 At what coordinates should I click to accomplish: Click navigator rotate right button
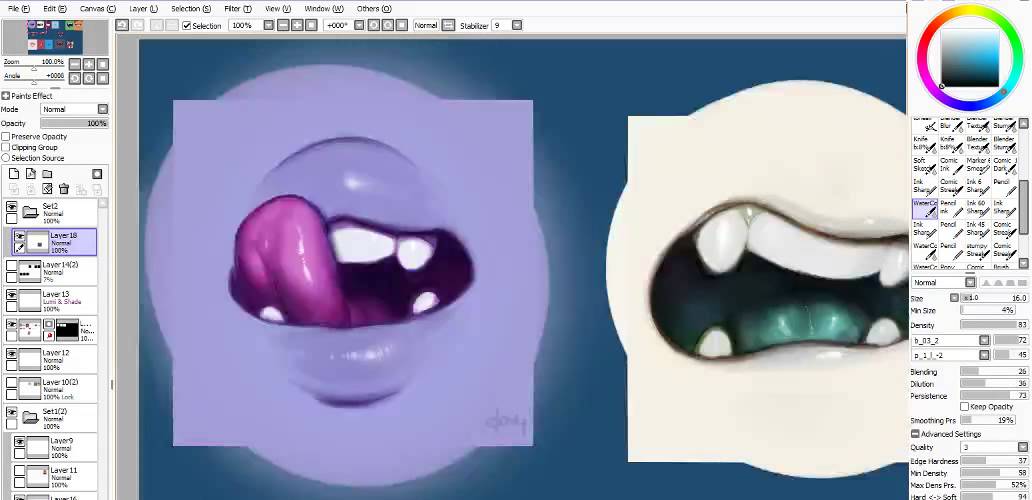coord(89,78)
